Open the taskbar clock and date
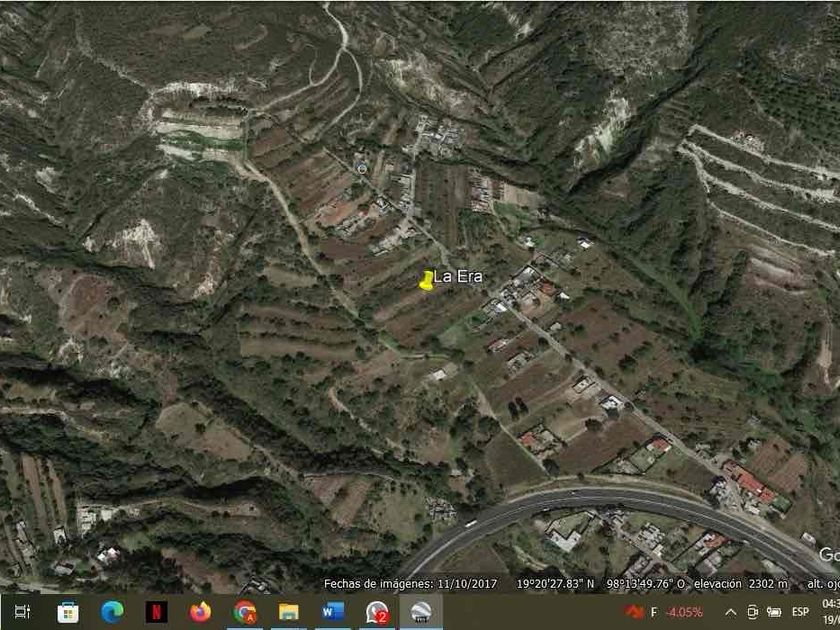 [x=830, y=611]
